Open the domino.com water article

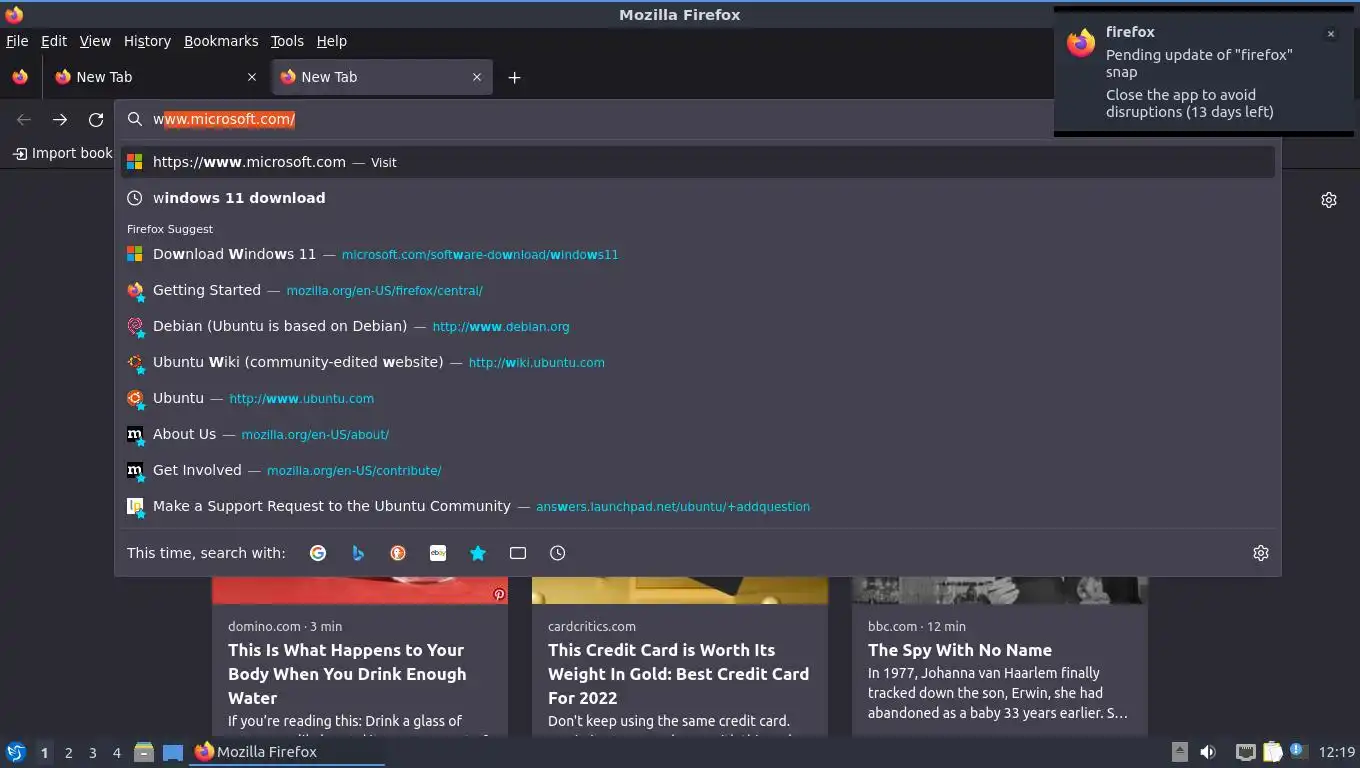pos(347,674)
